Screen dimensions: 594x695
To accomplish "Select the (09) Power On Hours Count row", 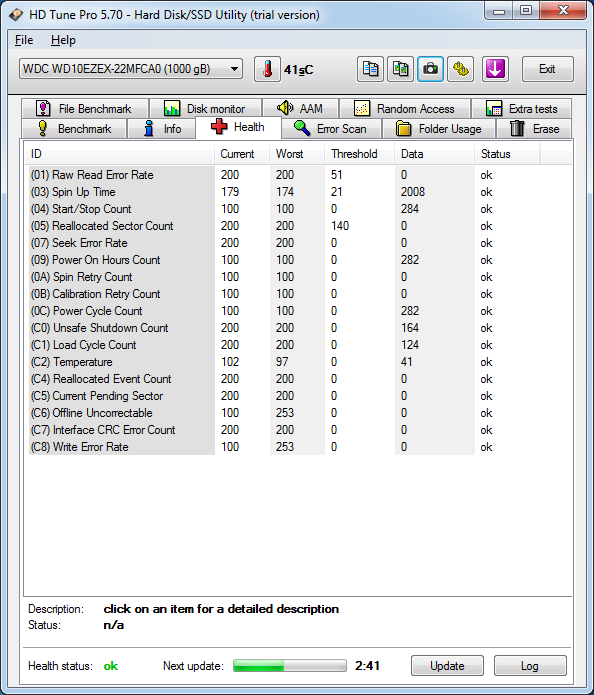I will click(284, 260).
